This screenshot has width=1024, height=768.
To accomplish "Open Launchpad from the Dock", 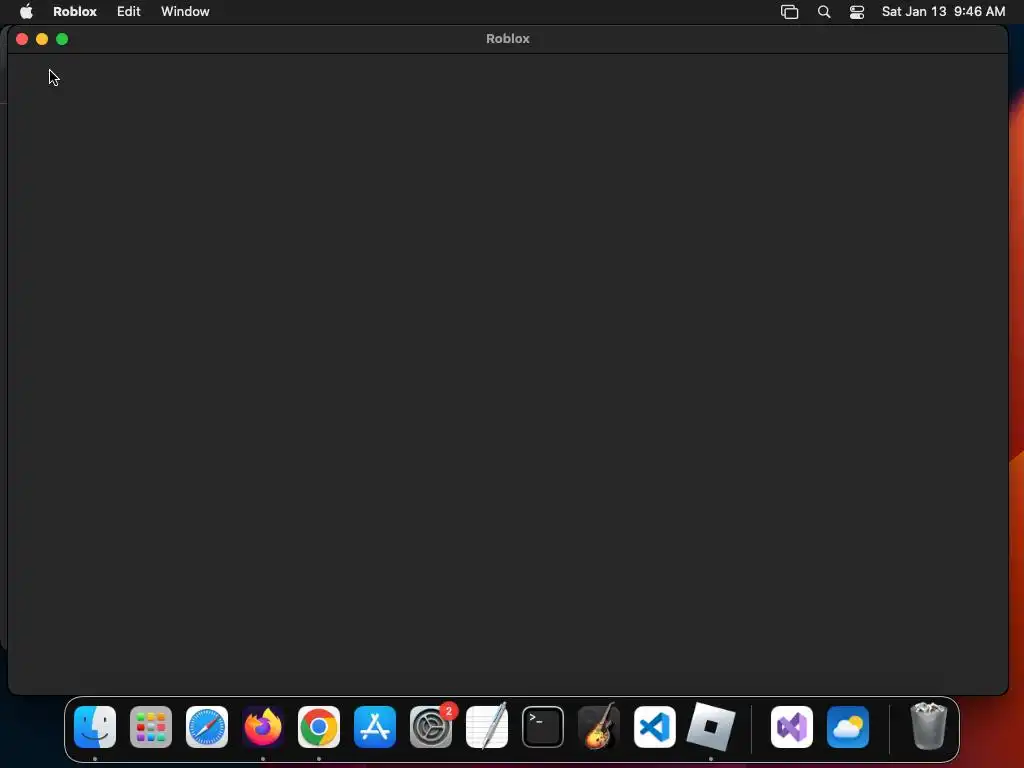I will (x=151, y=727).
